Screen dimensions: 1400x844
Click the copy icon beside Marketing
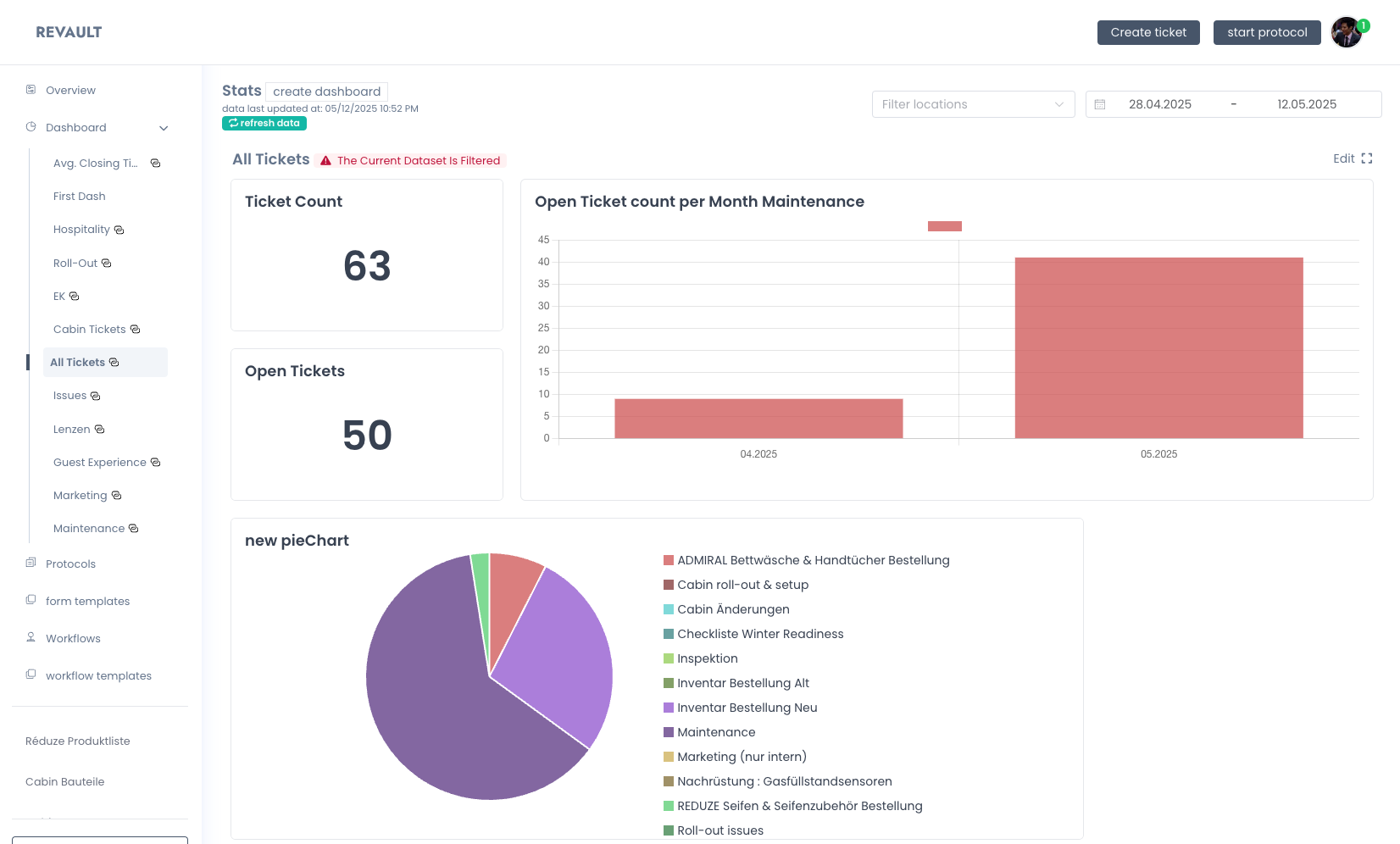coord(116,495)
